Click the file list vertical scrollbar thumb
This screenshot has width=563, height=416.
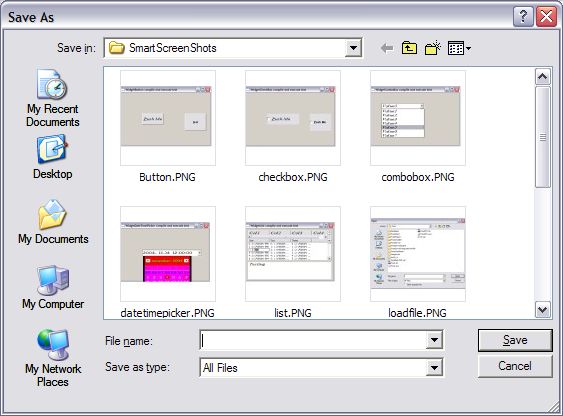click(543, 137)
